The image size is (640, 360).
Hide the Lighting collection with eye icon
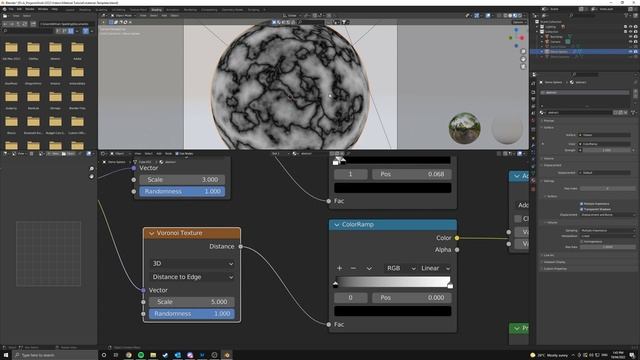tap(631, 27)
